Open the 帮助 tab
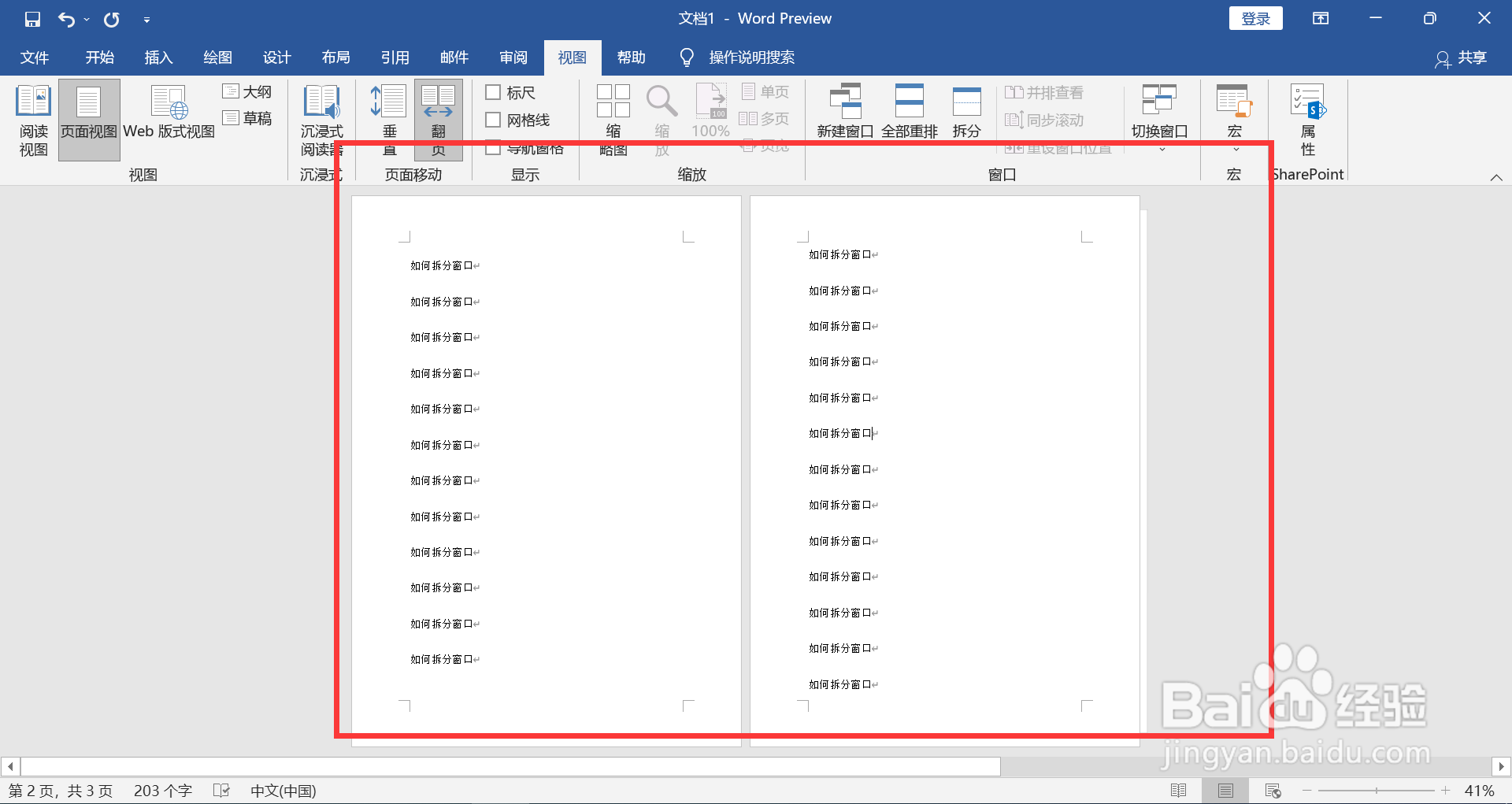Image resolution: width=1512 pixels, height=804 pixels. [x=631, y=57]
